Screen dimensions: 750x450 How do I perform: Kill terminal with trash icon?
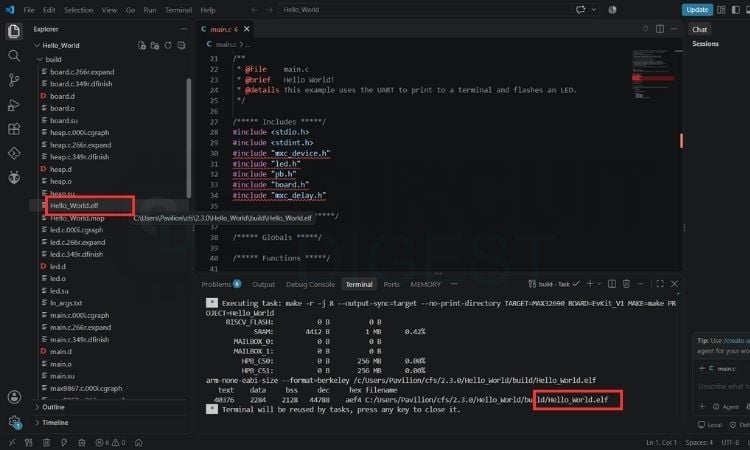(x=626, y=284)
